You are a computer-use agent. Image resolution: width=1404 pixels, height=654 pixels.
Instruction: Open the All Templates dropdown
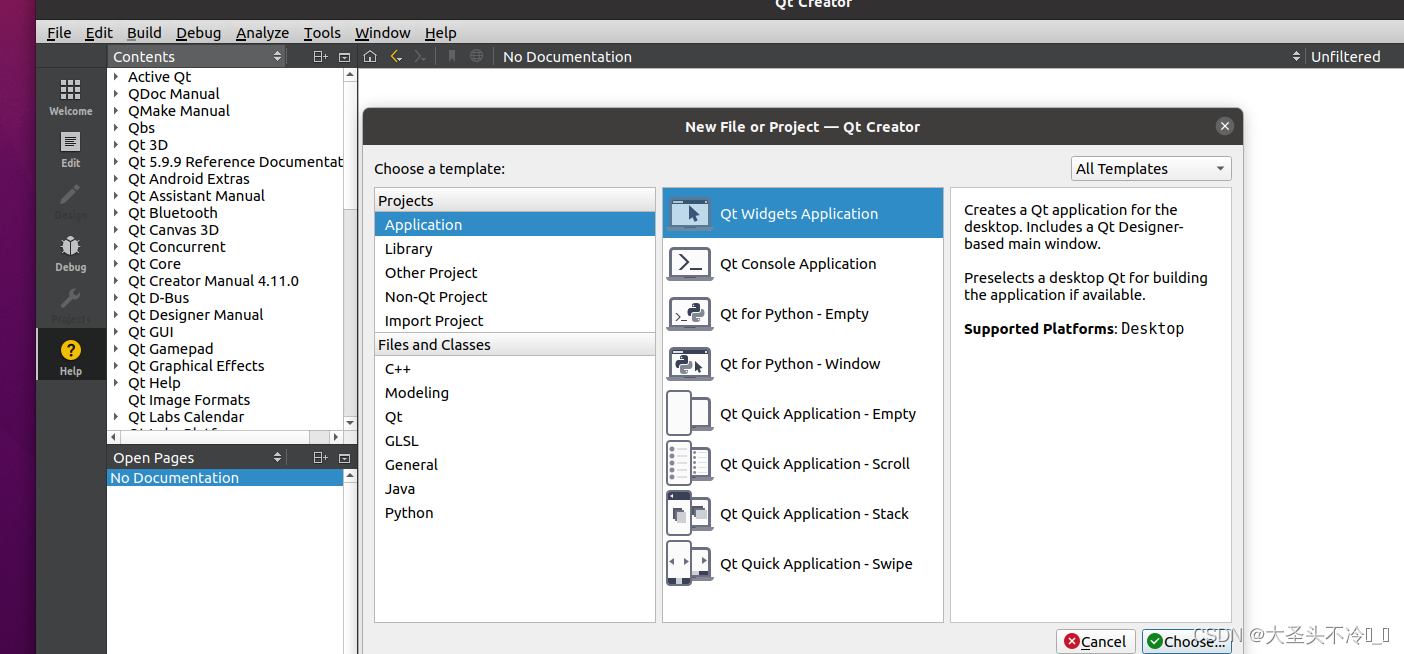pyautogui.click(x=1151, y=169)
